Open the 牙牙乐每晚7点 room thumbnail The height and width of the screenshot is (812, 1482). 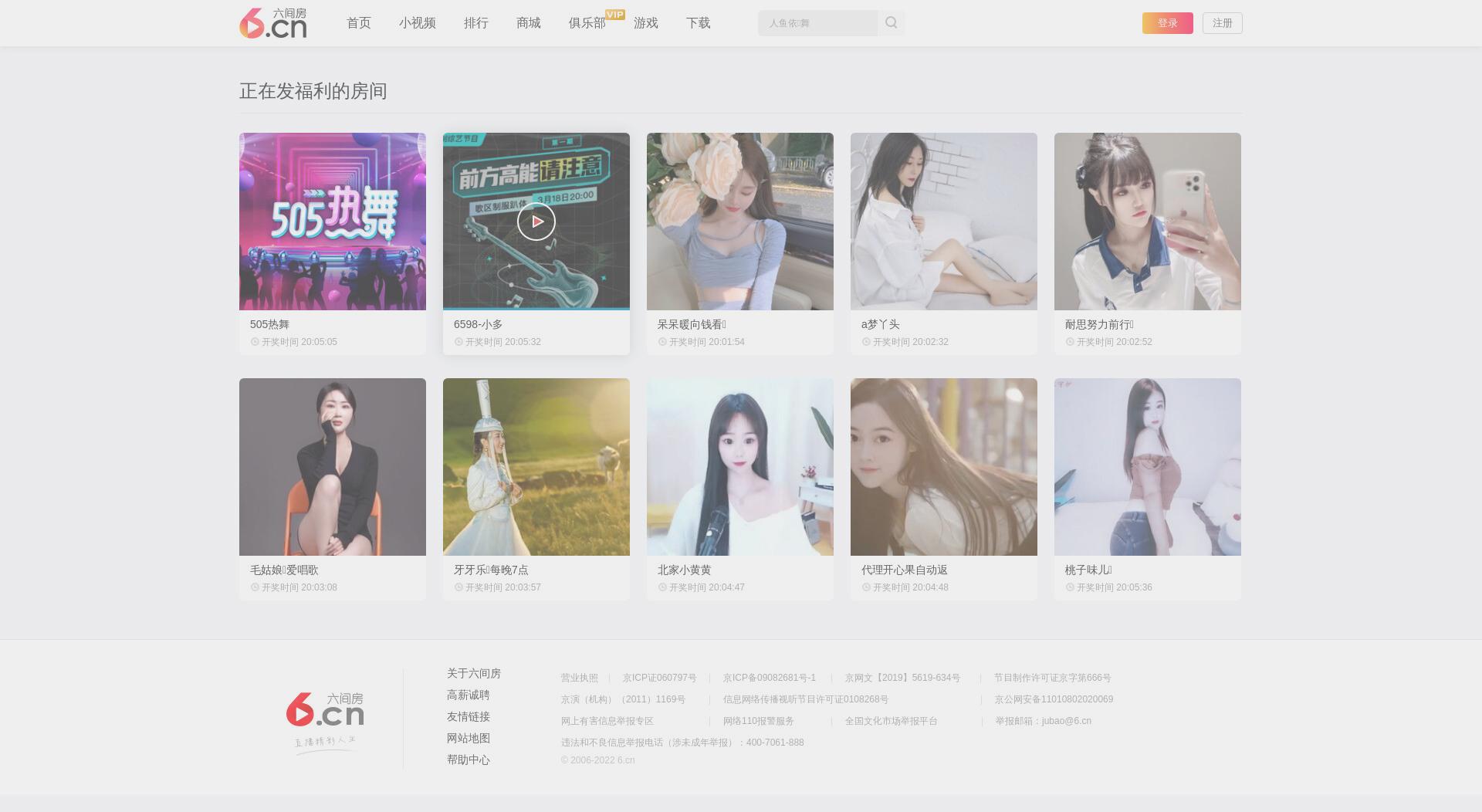[536, 467]
